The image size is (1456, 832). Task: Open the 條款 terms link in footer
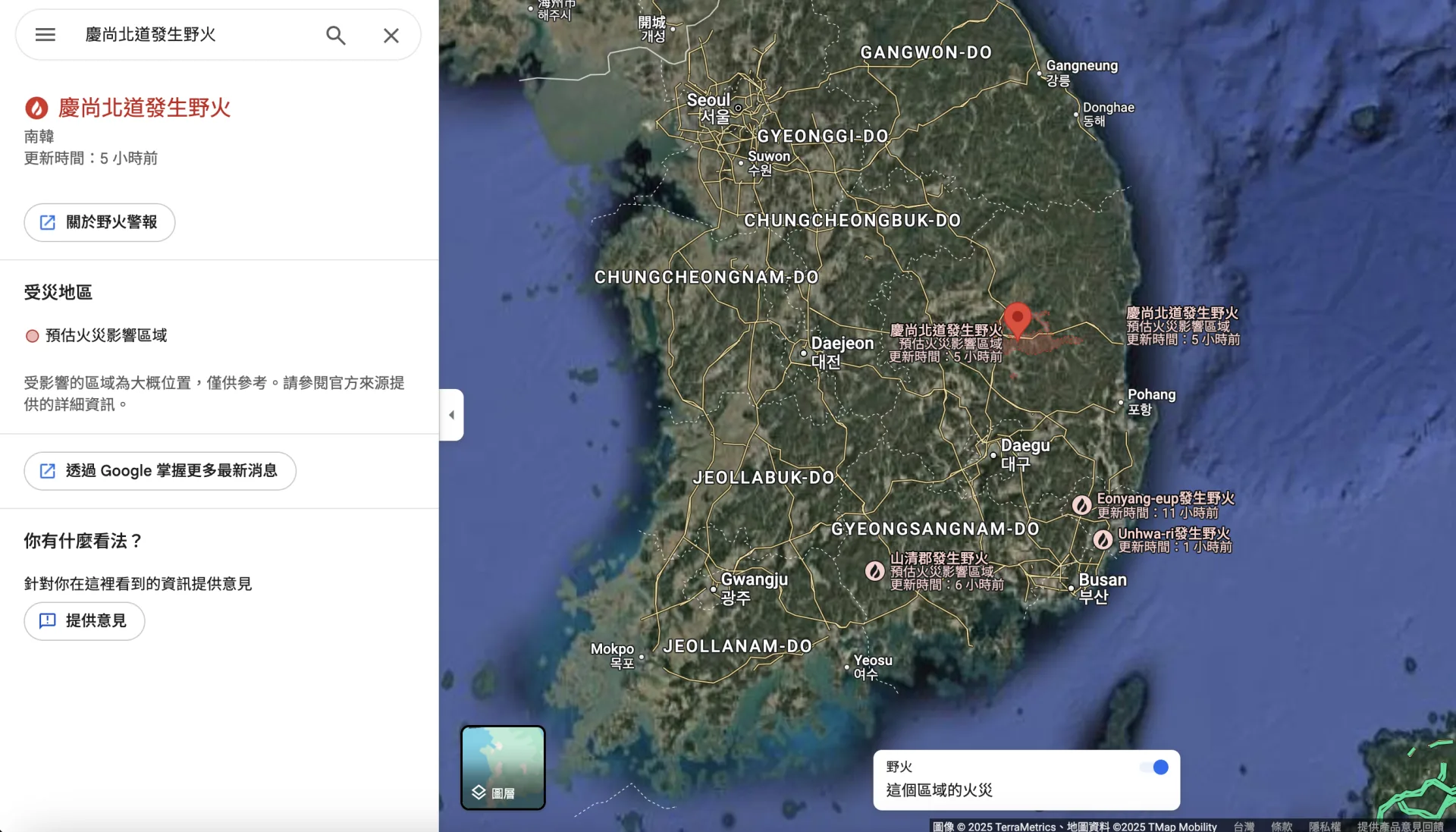(1282, 827)
